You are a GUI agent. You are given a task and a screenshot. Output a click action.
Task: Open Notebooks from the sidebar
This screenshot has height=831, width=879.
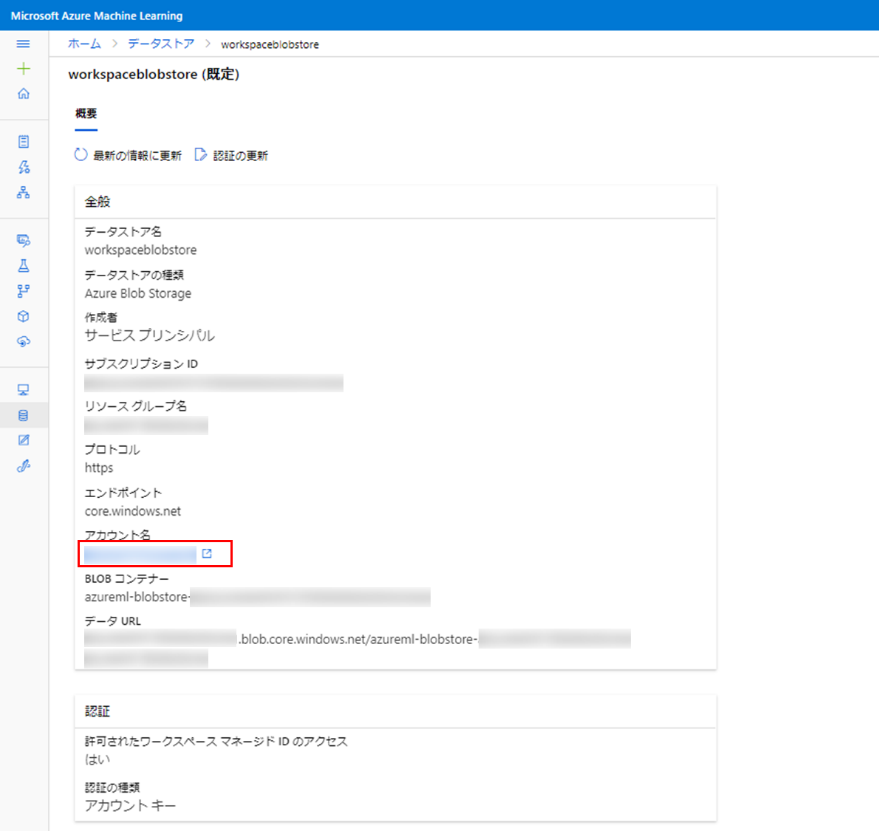23,141
